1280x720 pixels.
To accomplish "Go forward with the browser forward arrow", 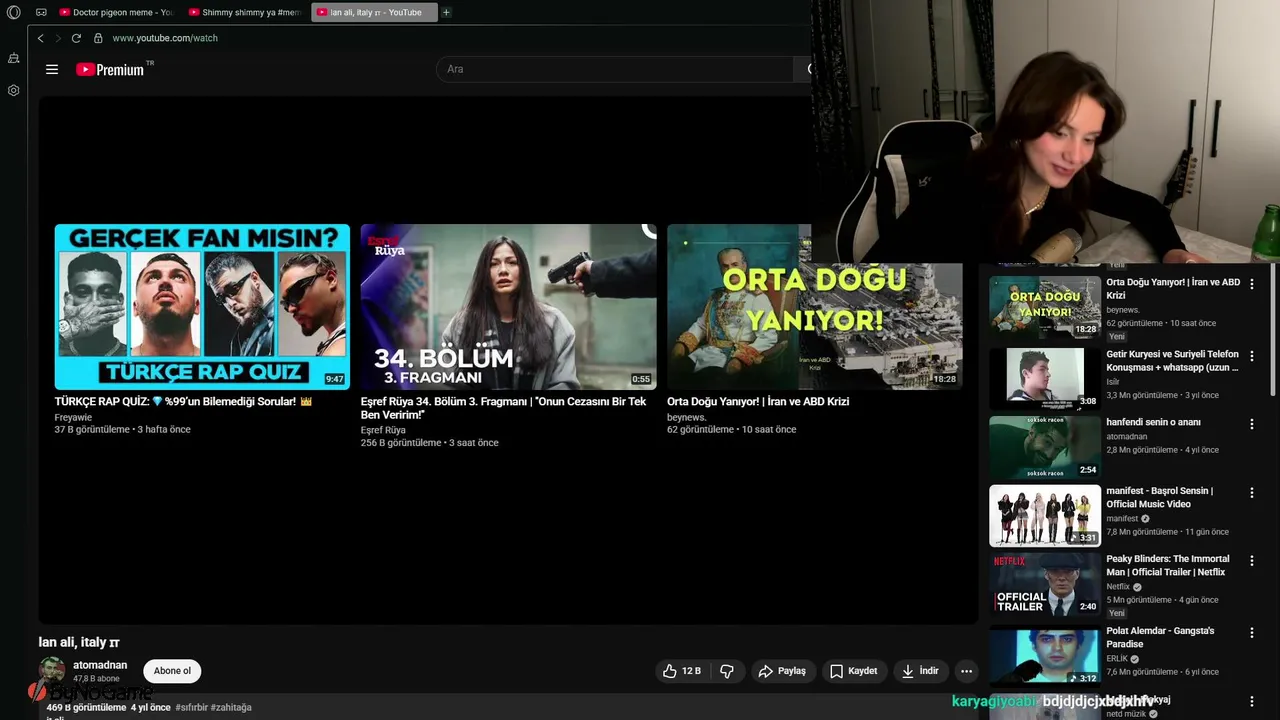I will coord(58,38).
